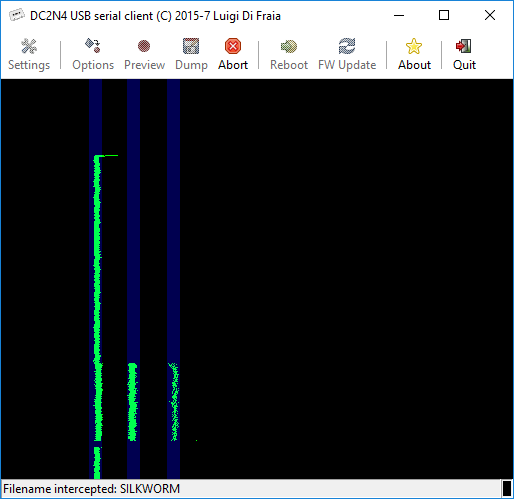Open the About star icon
The image size is (514, 499).
[x=414, y=54]
